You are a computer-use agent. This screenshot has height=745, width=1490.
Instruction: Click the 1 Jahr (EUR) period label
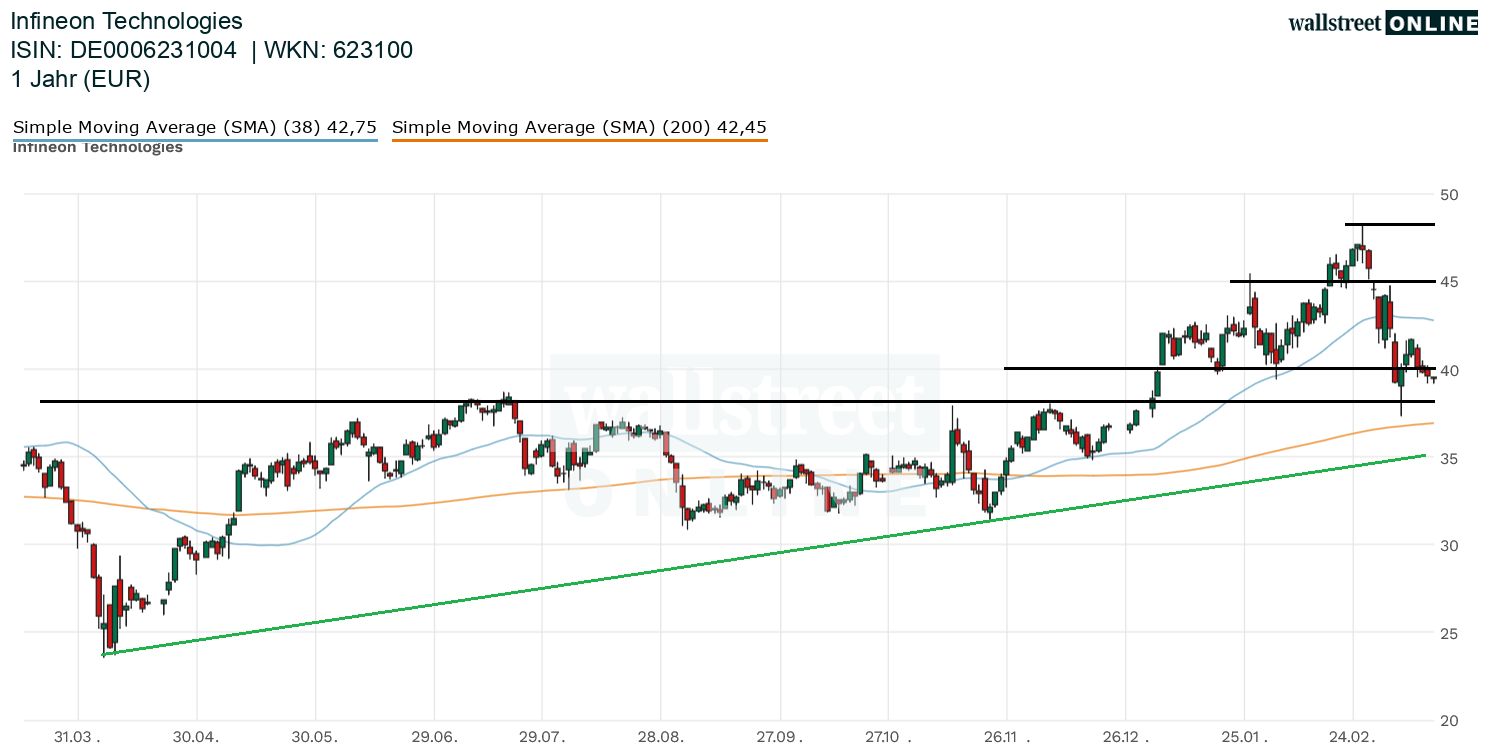point(81,80)
